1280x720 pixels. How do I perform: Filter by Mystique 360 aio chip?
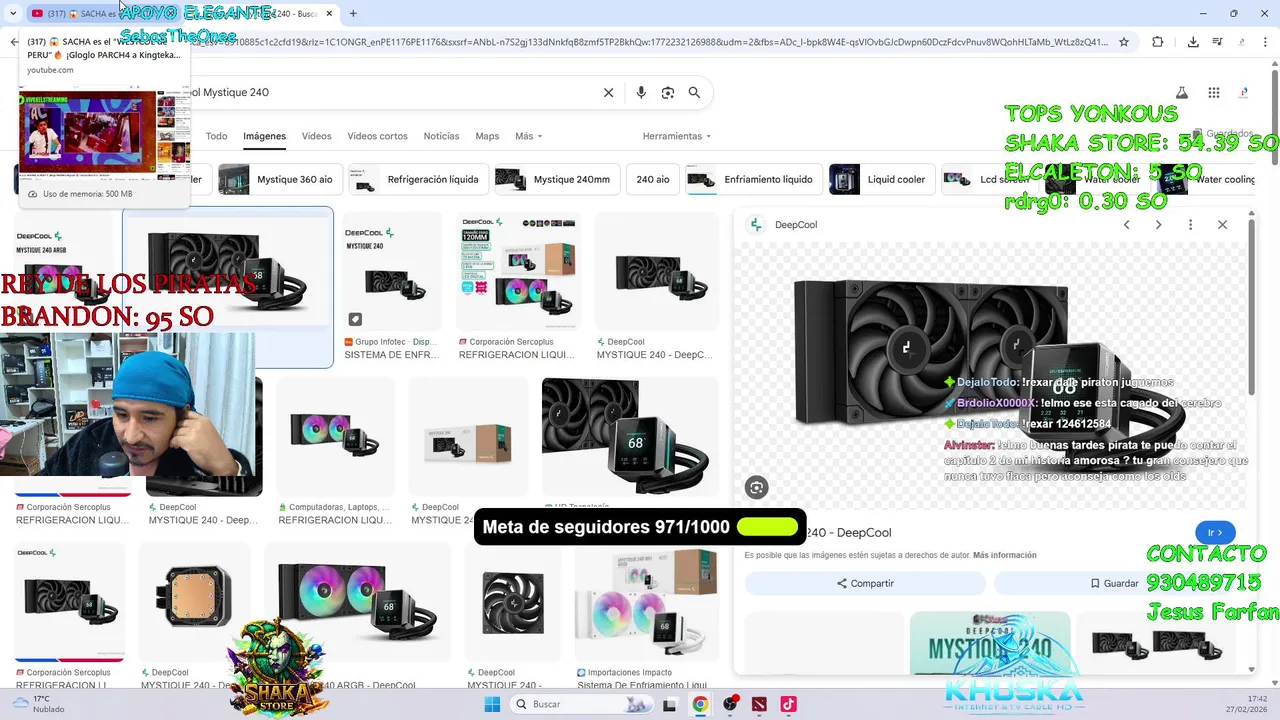[280, 179]
